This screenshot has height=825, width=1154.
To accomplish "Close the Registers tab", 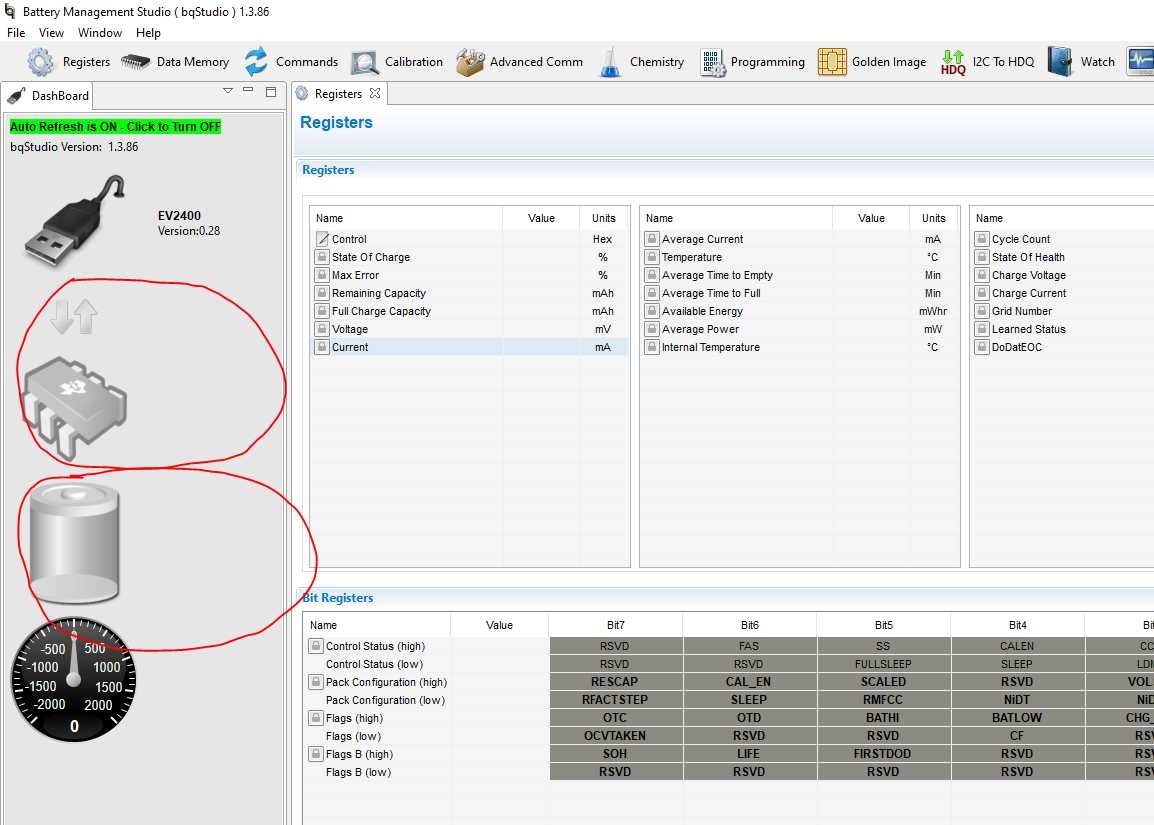I will click(375, 93).
